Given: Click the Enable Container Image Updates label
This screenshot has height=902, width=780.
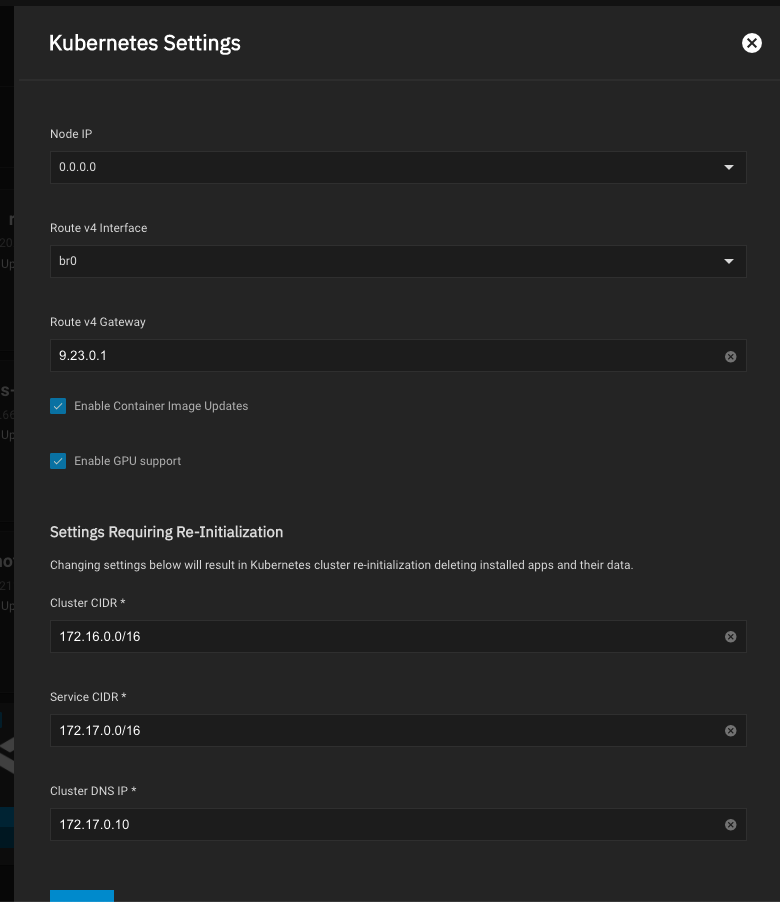Looking at the screenshot, I should pos(161,406).
